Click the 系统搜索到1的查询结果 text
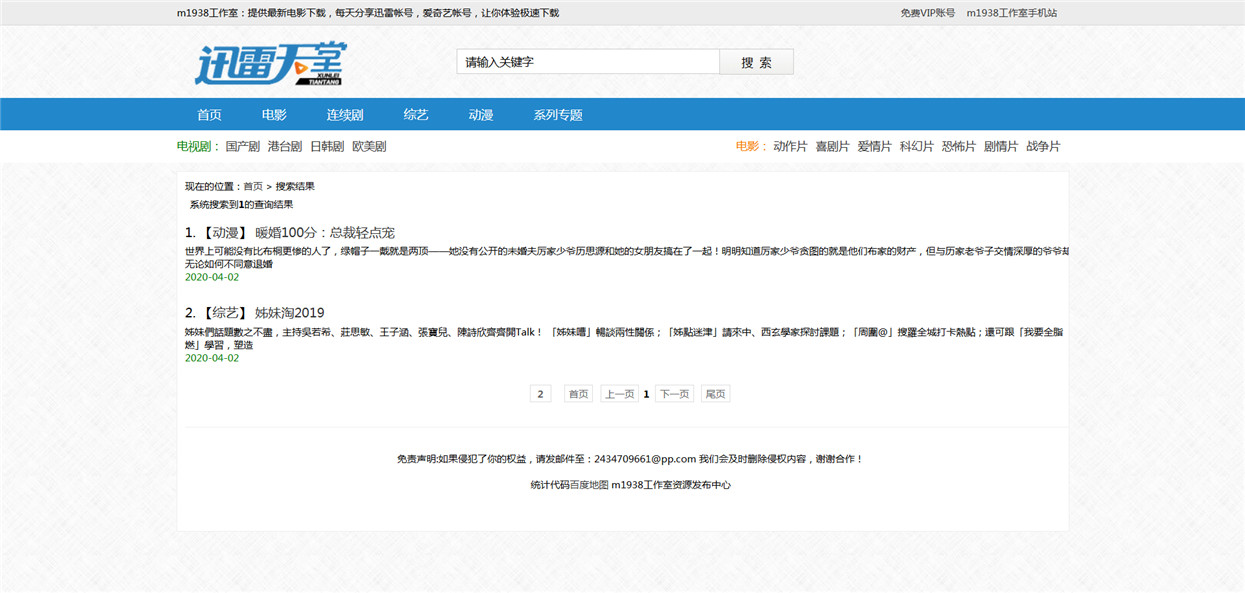This screenshot has width=1245, height=593. (x=241, y=204)
